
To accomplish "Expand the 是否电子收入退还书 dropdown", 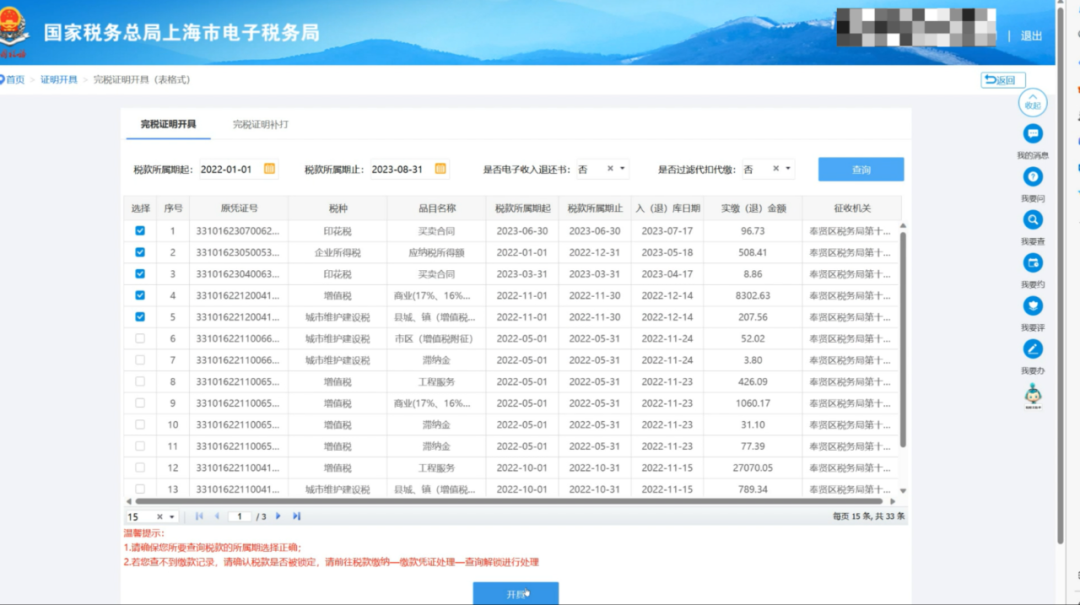I will [x=623, y=169].
